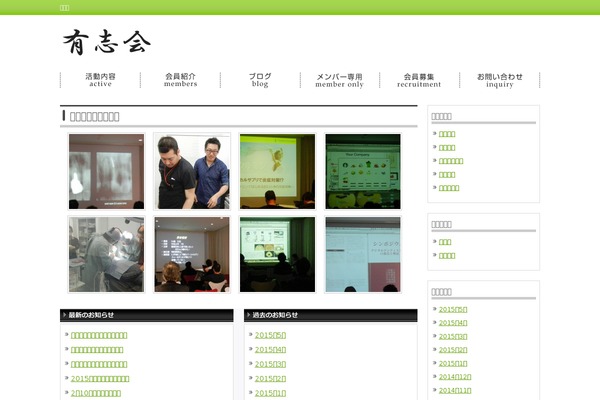Click the 過去のお知らせ header
Image resolution: width=600 pixels, height=400 pixels.
pyautogui.click(x=331, y=315)
